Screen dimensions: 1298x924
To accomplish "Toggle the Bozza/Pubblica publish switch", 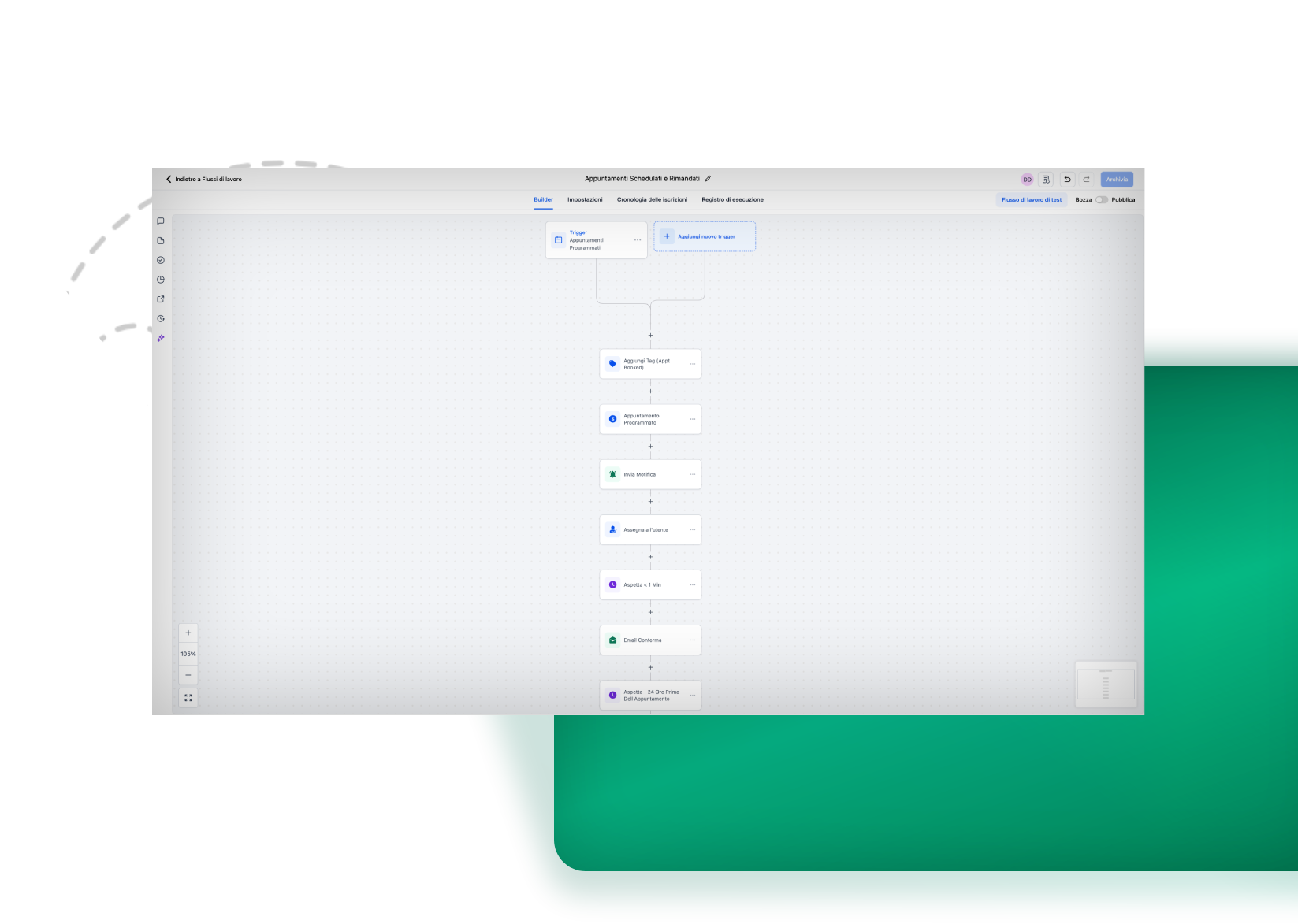I will click(1102, 200).
